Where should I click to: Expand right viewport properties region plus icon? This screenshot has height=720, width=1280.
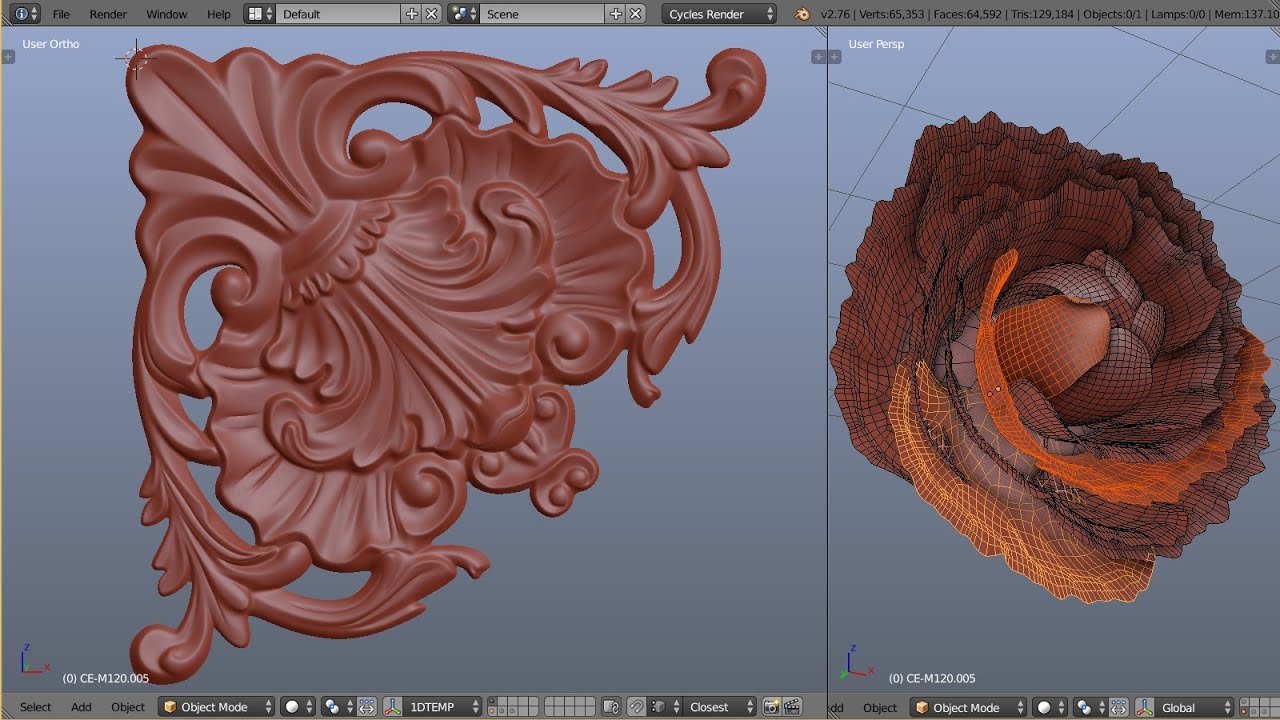tap(1272, 57)
